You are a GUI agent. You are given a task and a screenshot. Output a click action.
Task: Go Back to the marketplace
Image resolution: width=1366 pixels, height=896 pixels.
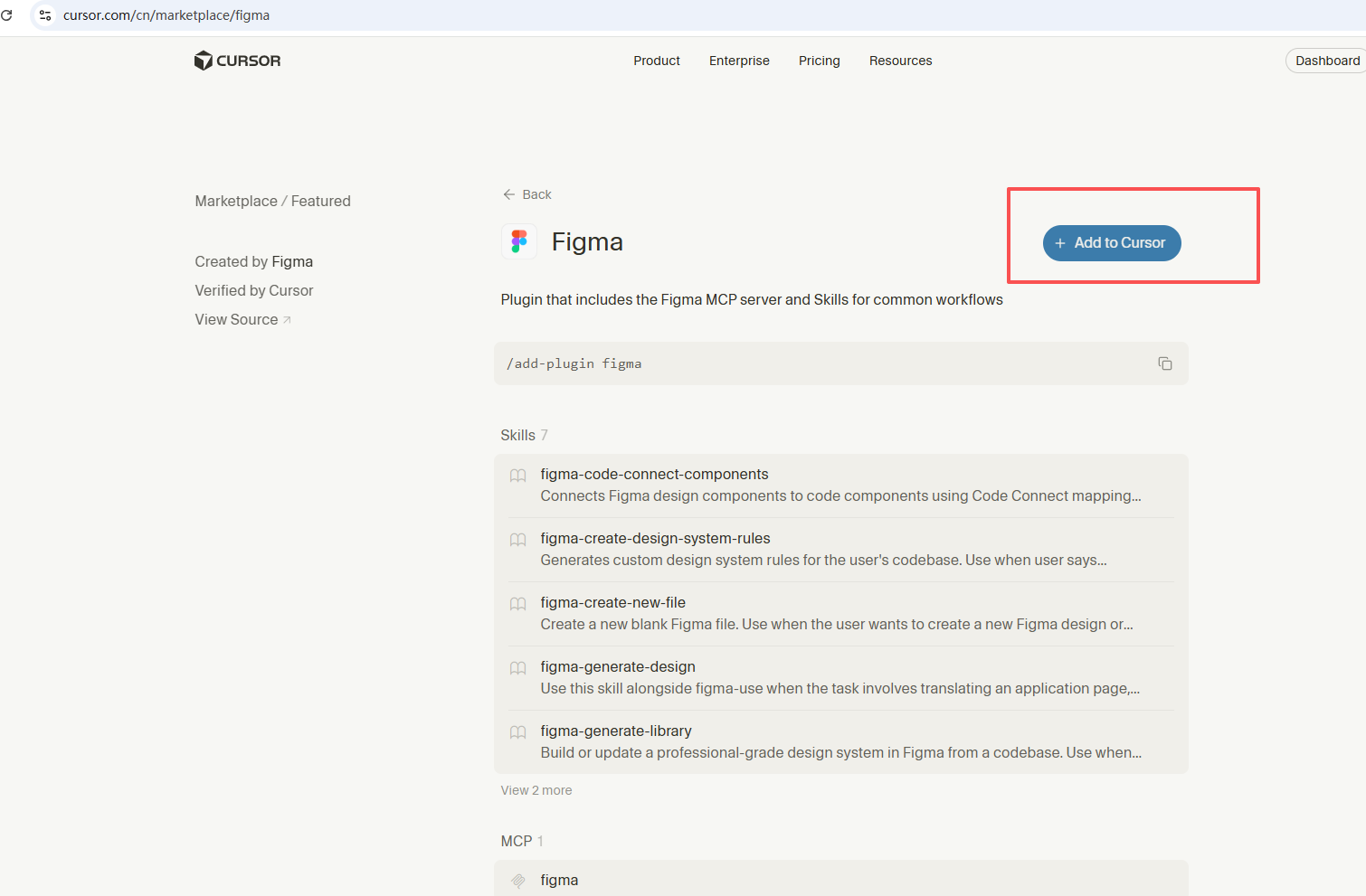[527, 194]
